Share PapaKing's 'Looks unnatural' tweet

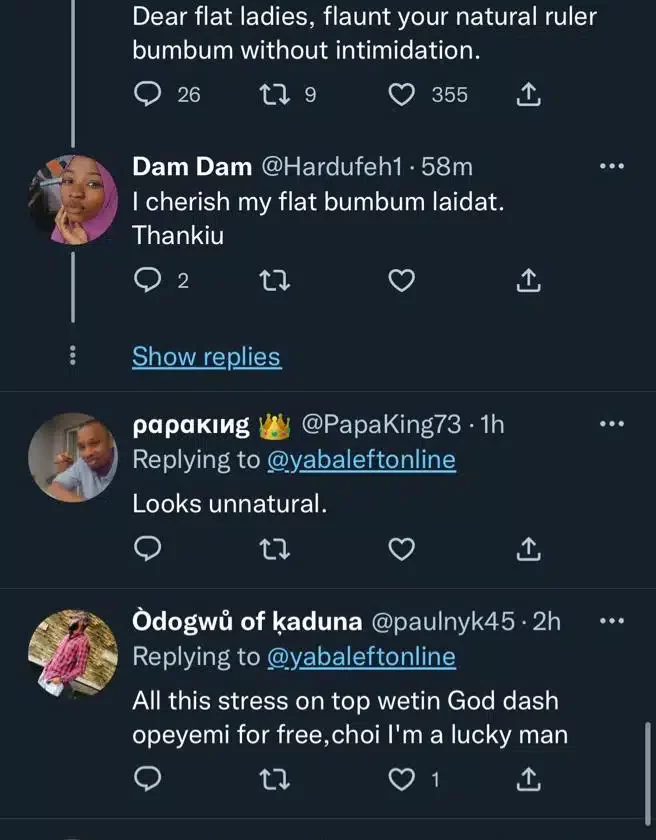tap(528, 549)
